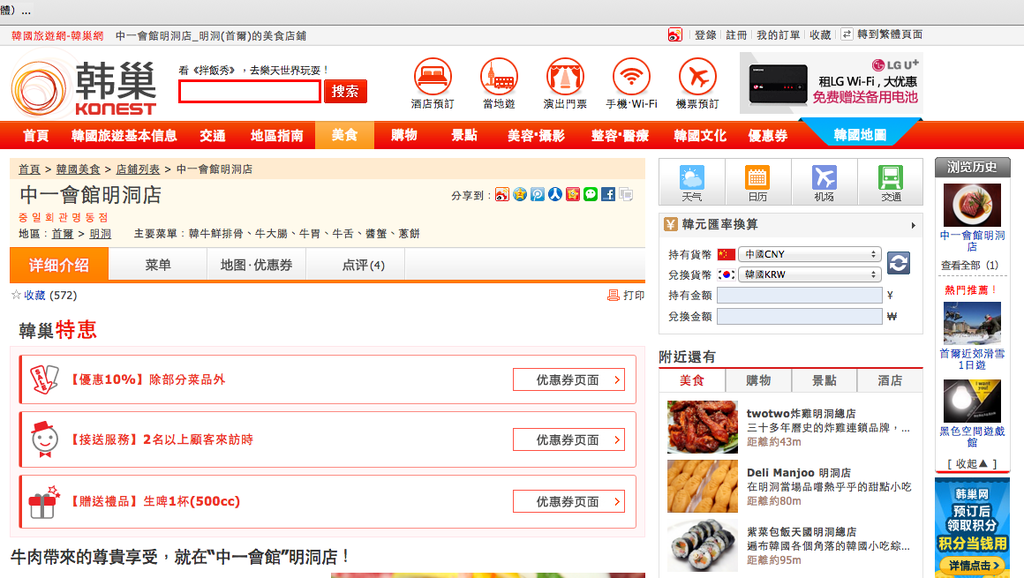
Task: Open 優惠券 in the main navigation
Action: tap(767, 135)
